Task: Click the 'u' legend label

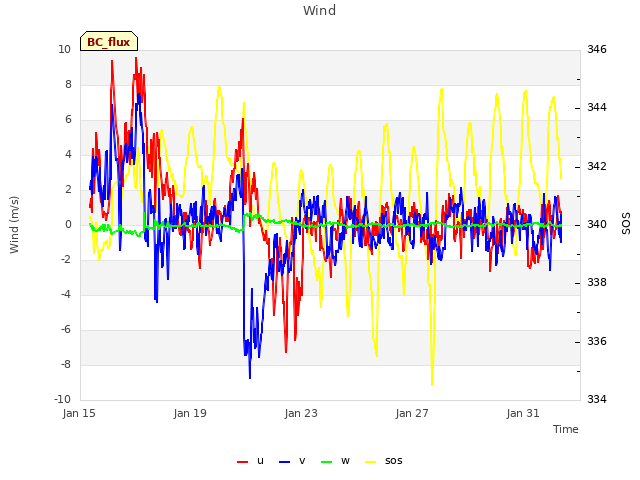Action: pyautogui.click(x=260, y=461)
